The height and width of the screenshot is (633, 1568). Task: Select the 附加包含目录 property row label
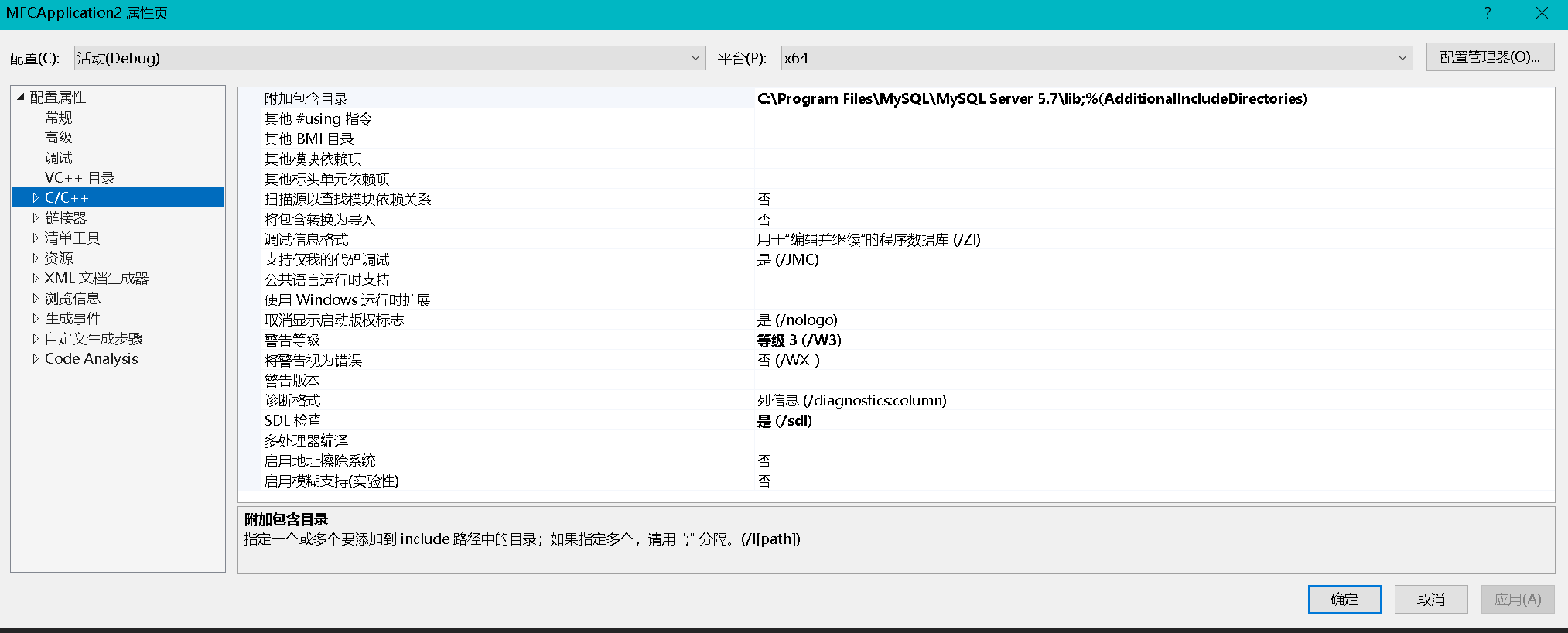pos(306,99)
